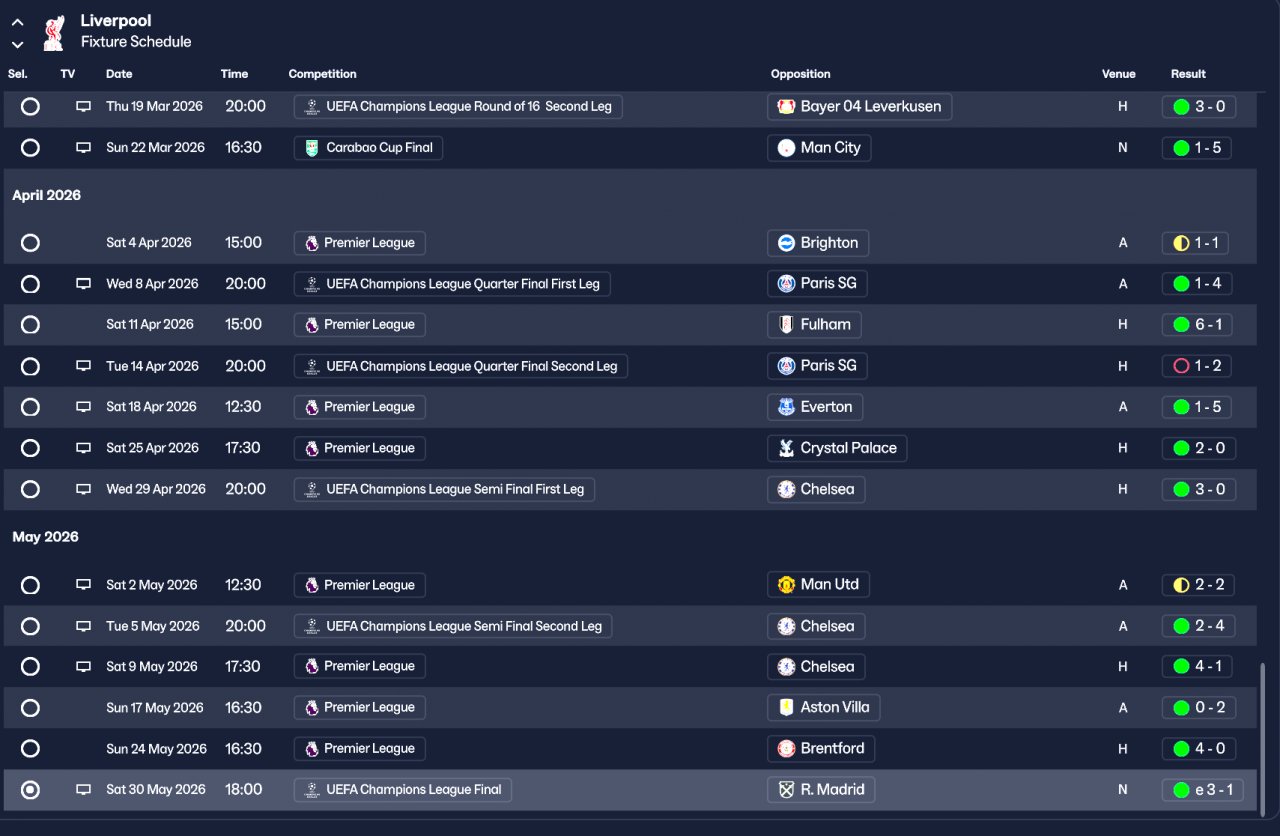
Task: Click the TV icon on the Crystal Palace row
Action: click(84, 448)
